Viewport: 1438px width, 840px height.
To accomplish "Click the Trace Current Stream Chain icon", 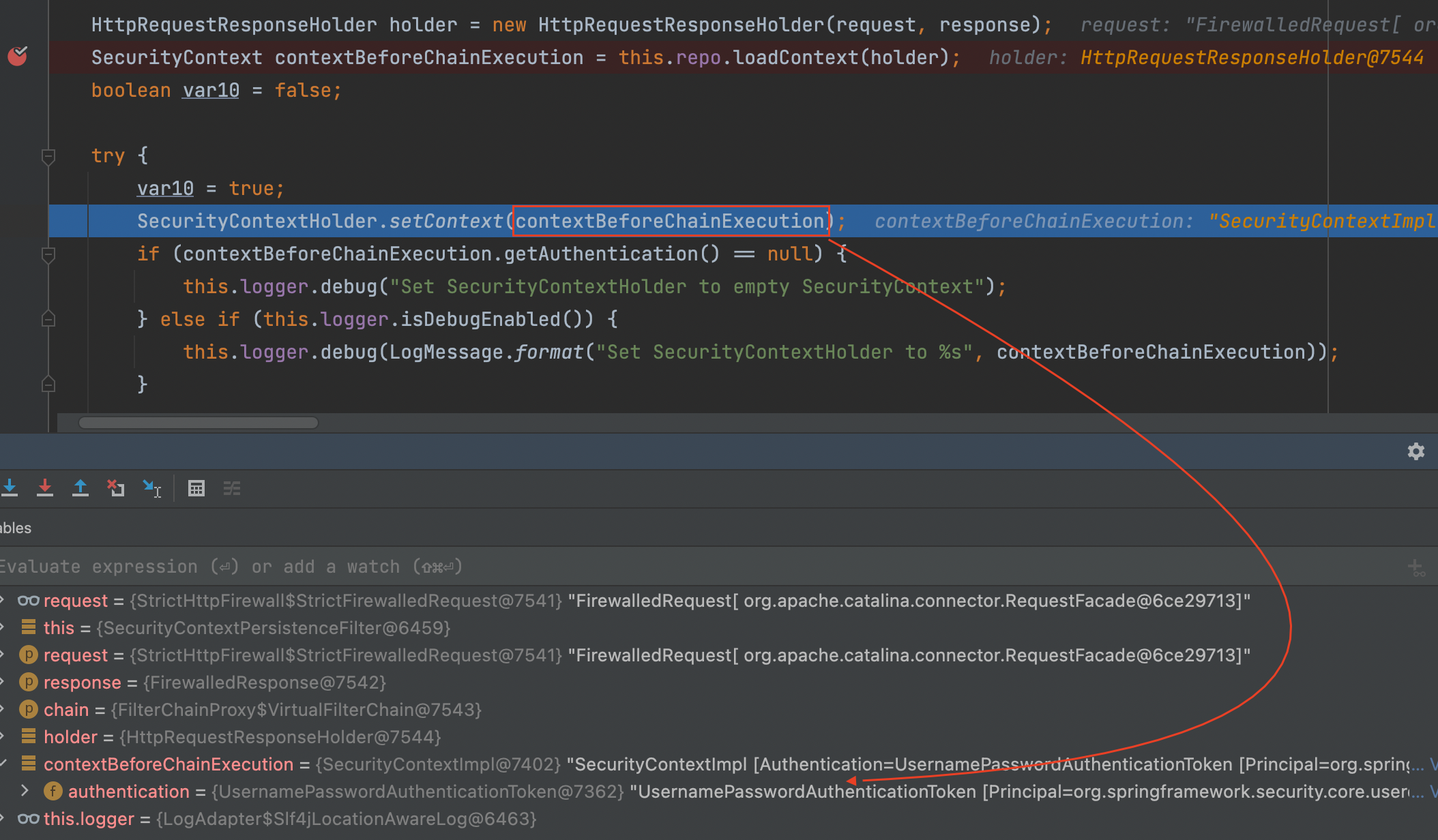I will pyautogui.click(x=232, y=488).
